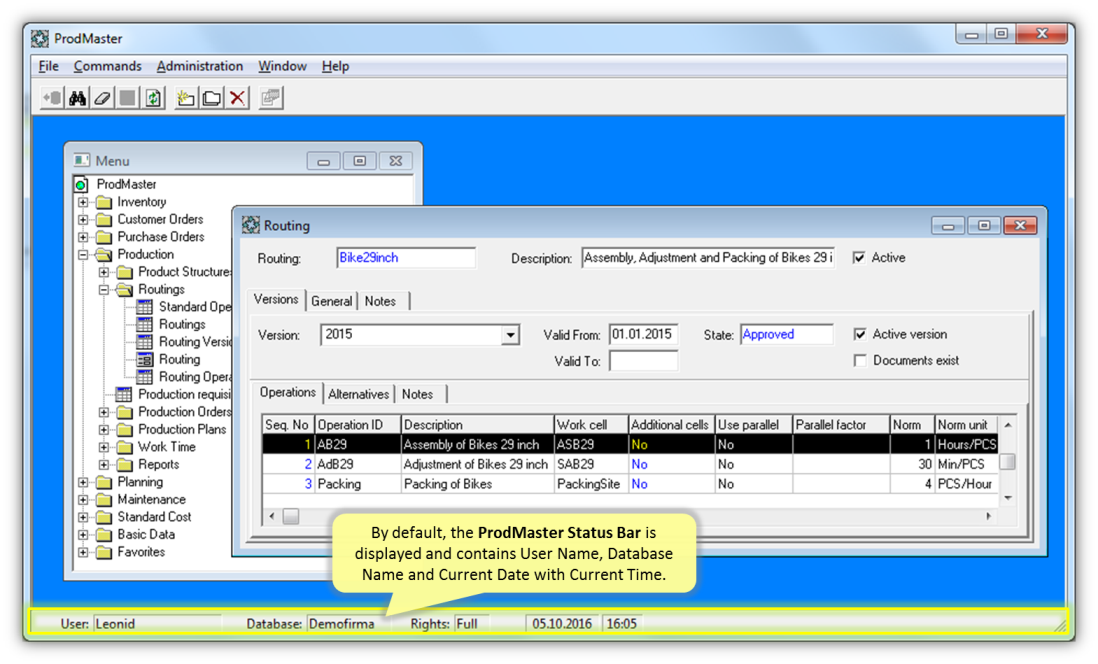
Task: Click the form icon beside the Routing tree item
Action: [144, 359]
